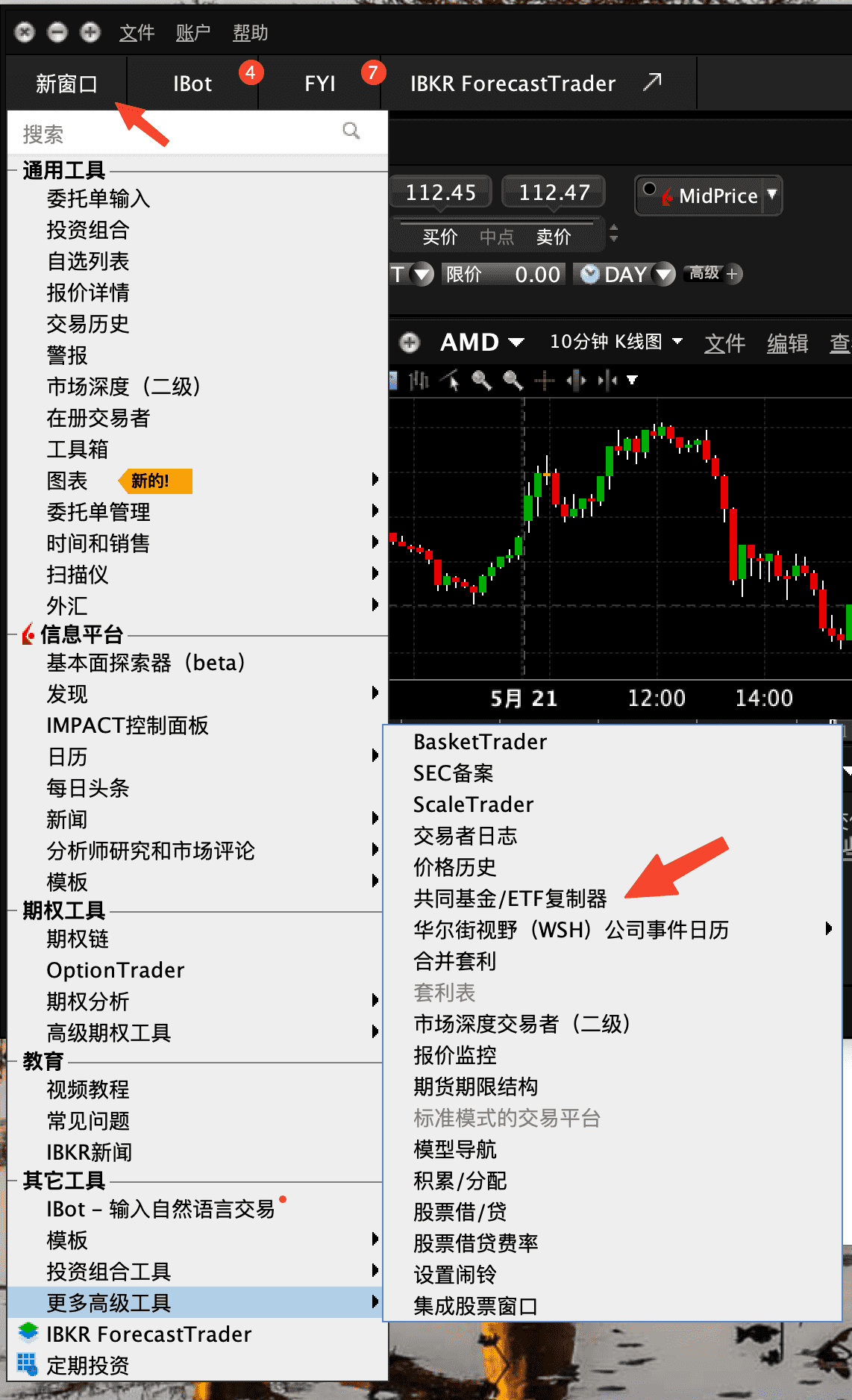Click the red flame icon beside 信息平台
This screenshot has width=852, height=1400.
point(28,634)
